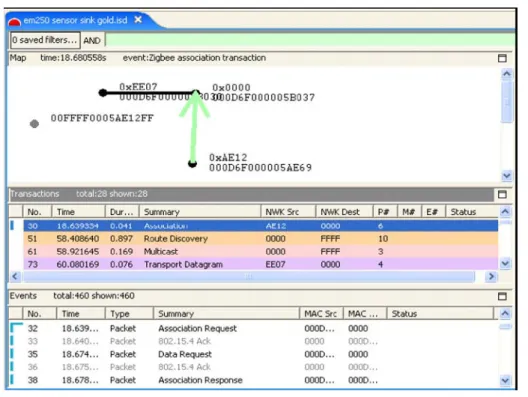Viewport: 528px width, 397px height.
Task: Sort Events by Type column
Action: [129, 314]
